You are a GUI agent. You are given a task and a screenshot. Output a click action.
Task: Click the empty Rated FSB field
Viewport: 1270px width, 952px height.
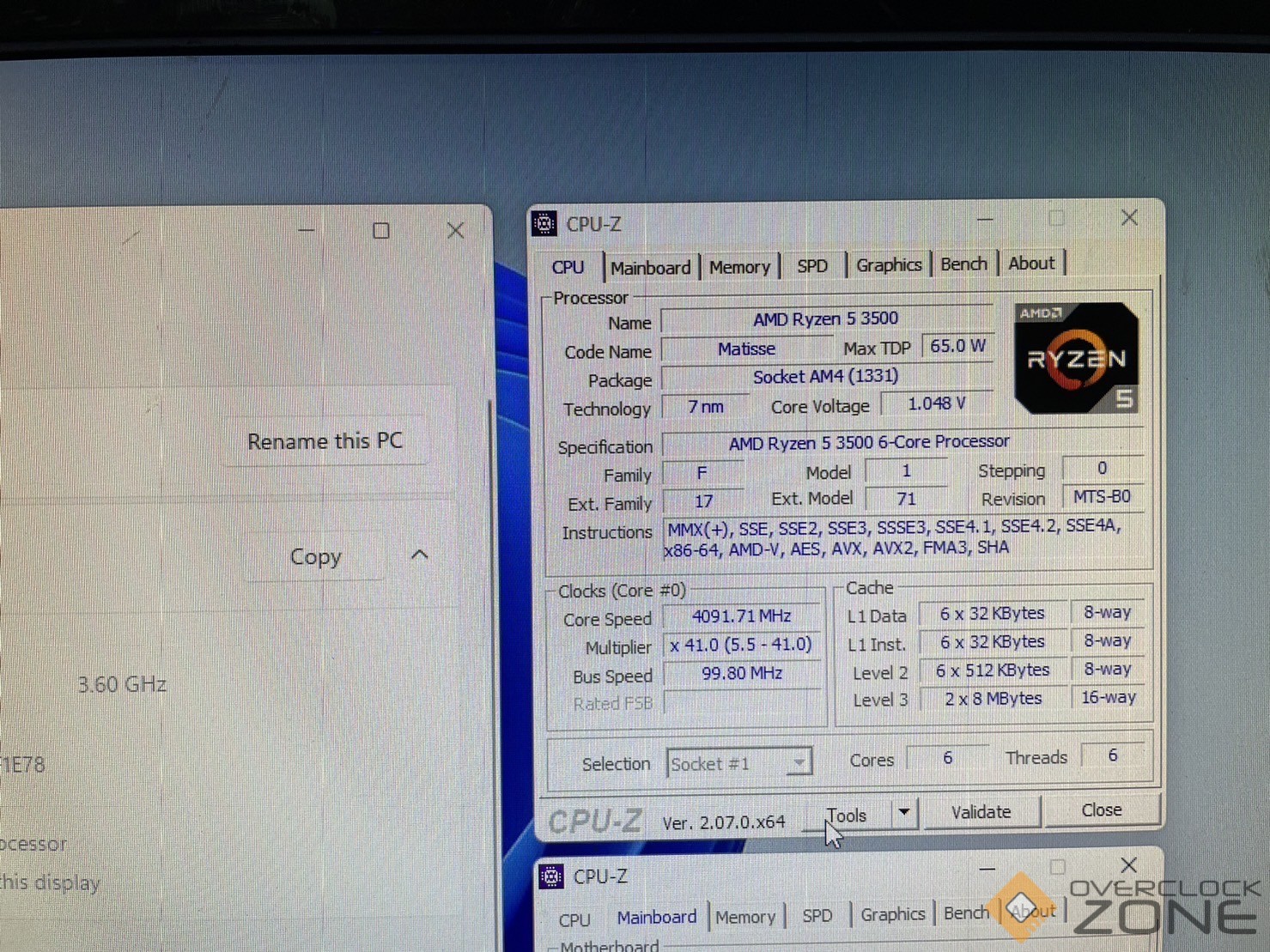742,703
